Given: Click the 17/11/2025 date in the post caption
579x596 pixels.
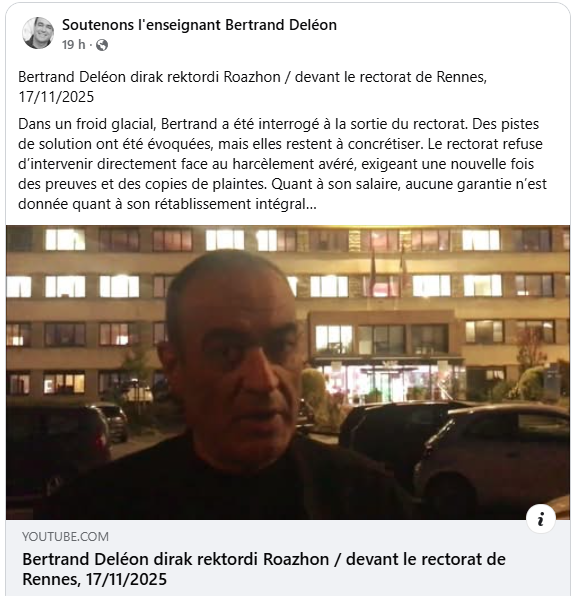Looking at the screenshot, I should point(56,97).
